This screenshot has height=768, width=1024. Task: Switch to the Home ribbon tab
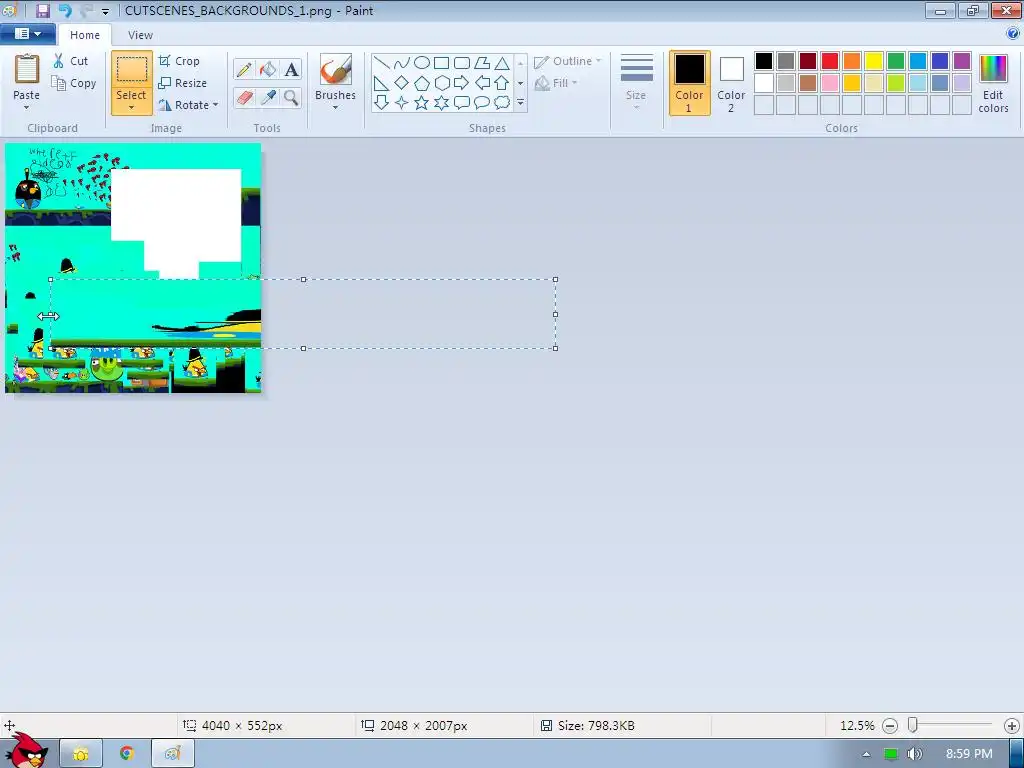tap(85, 35)
